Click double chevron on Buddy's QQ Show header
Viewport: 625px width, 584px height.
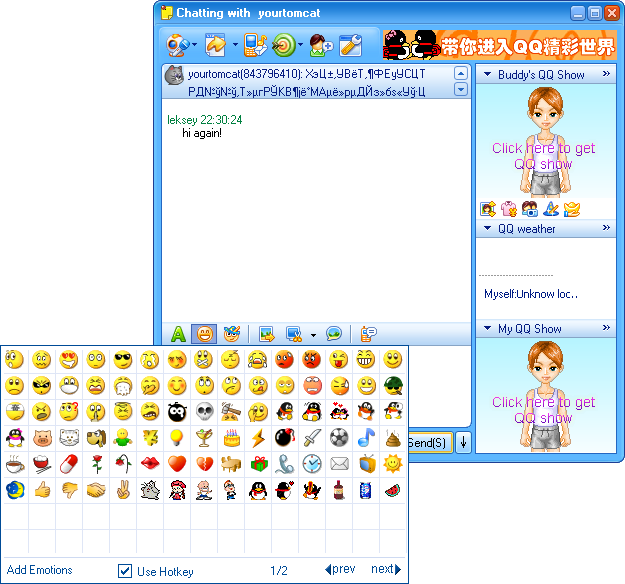coord(606,73)
